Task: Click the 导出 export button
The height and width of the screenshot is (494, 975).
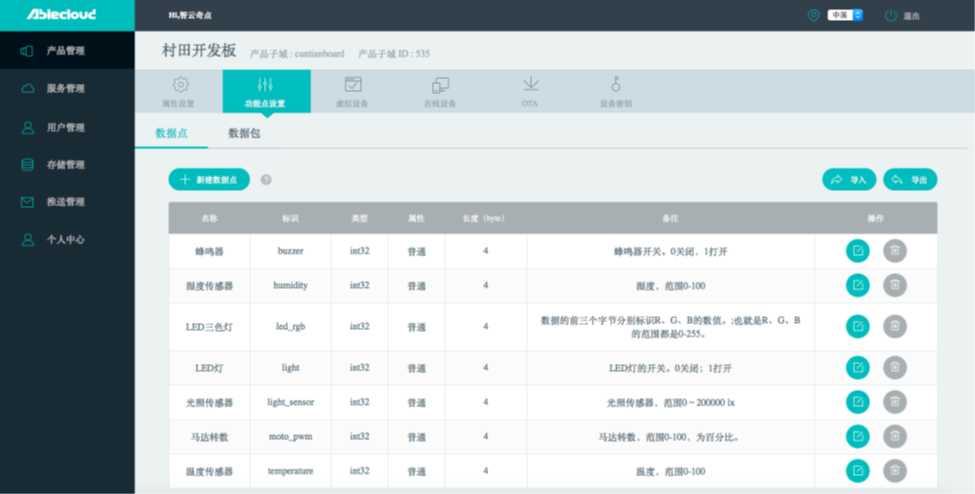Action: (x=910, y=179)
